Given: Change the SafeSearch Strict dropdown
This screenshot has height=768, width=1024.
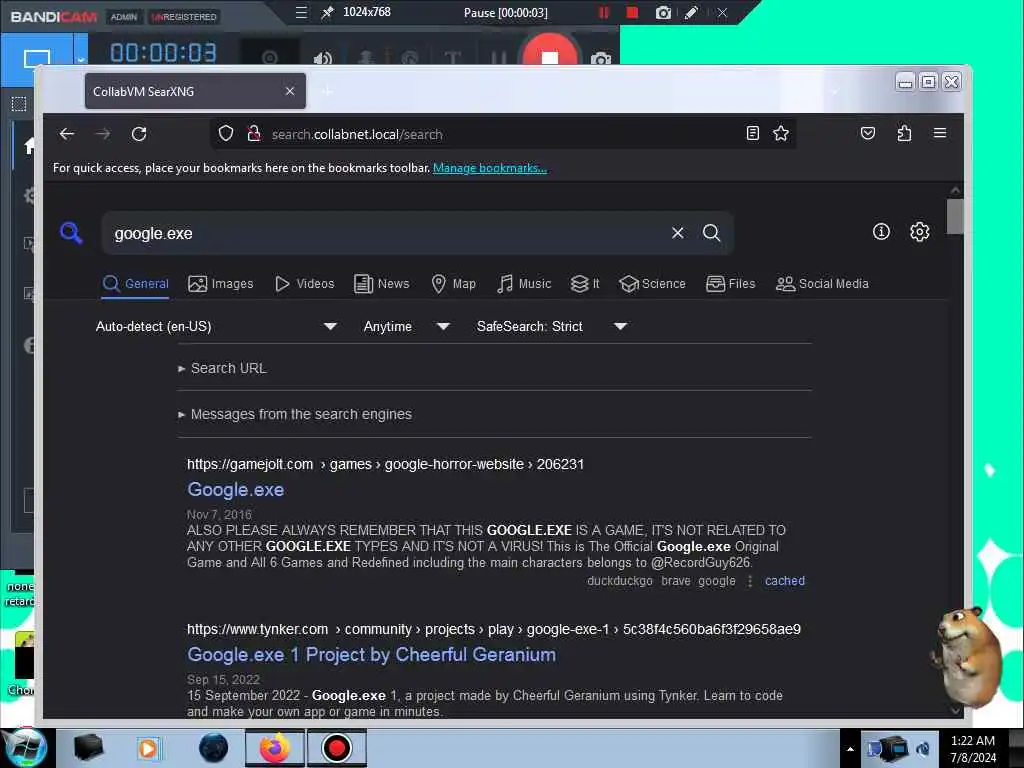Looking at the screenshot, I should pos(552,327).
